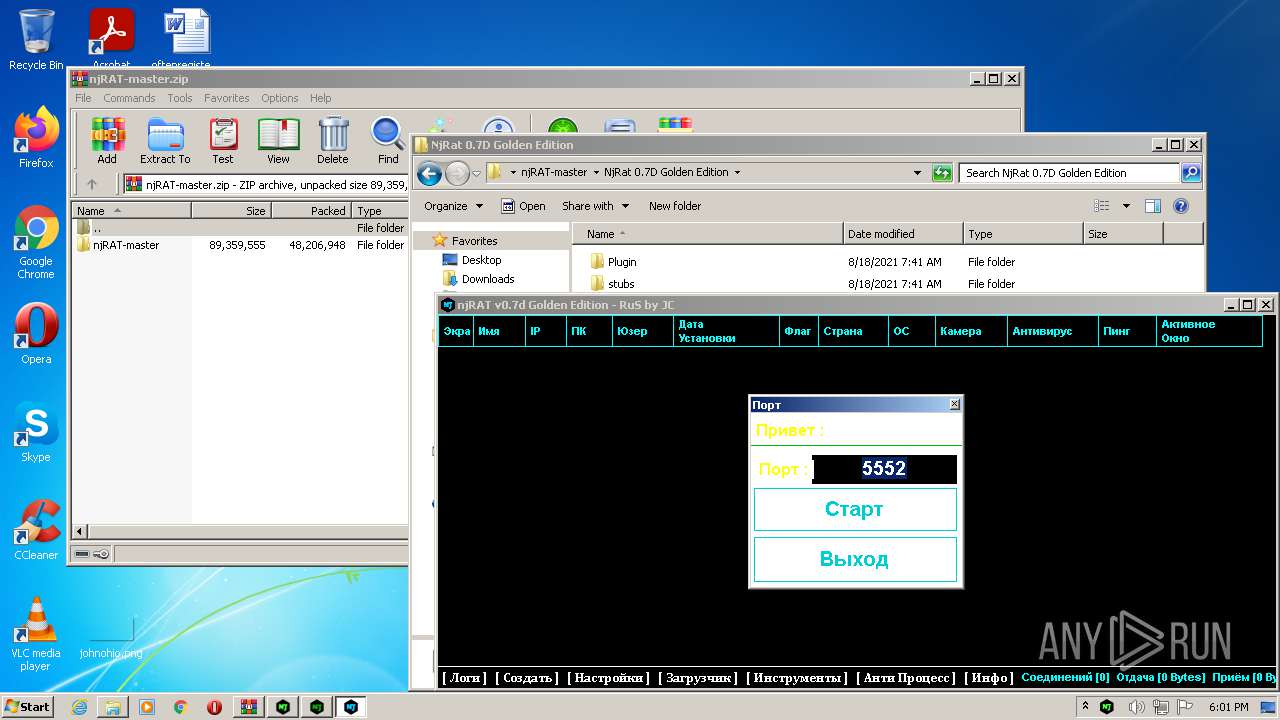Viewport: 1280px width, 720px height.
Task: Launch Firefox from the desktop
Action: click(x=36, y=138)
